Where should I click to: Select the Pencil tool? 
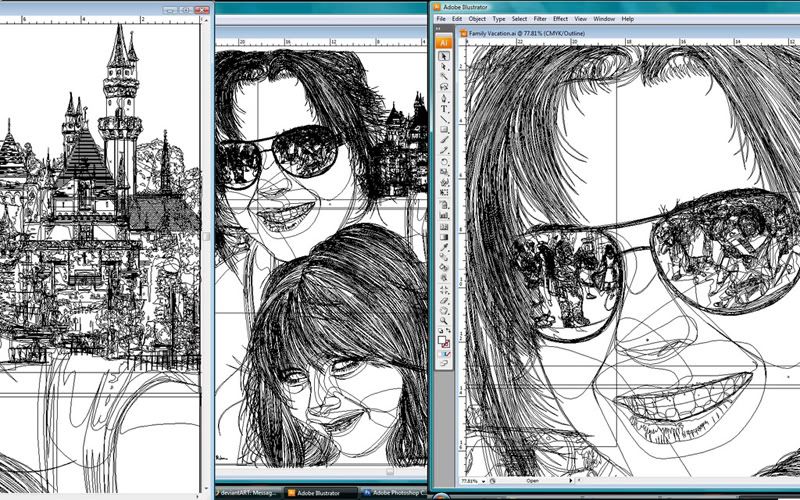(443, 151)
